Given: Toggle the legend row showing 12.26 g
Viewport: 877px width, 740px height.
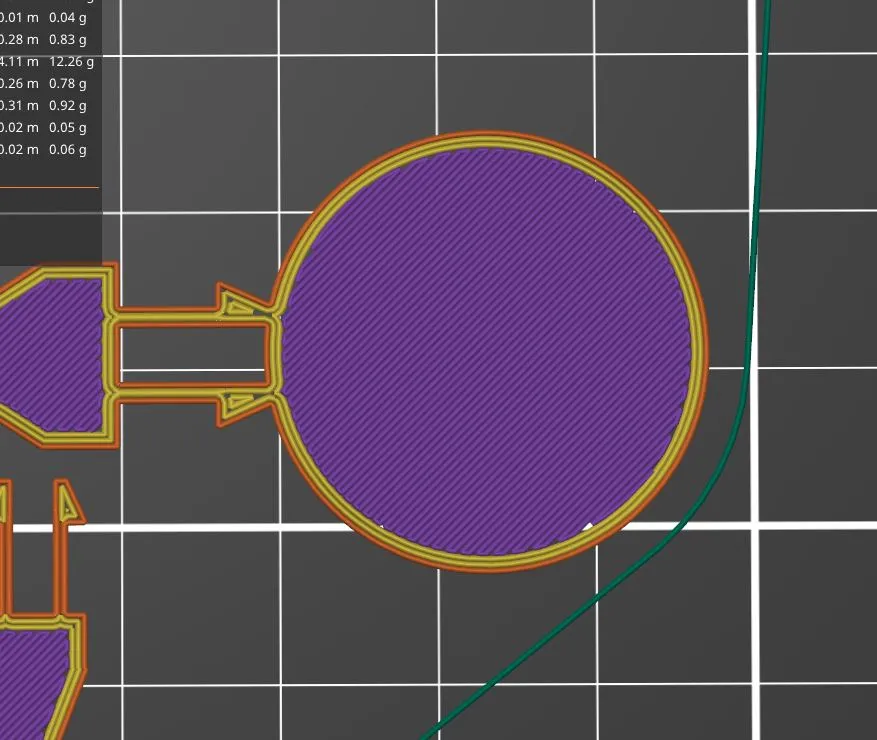Looking at the screenshot, I should [48, 61].
